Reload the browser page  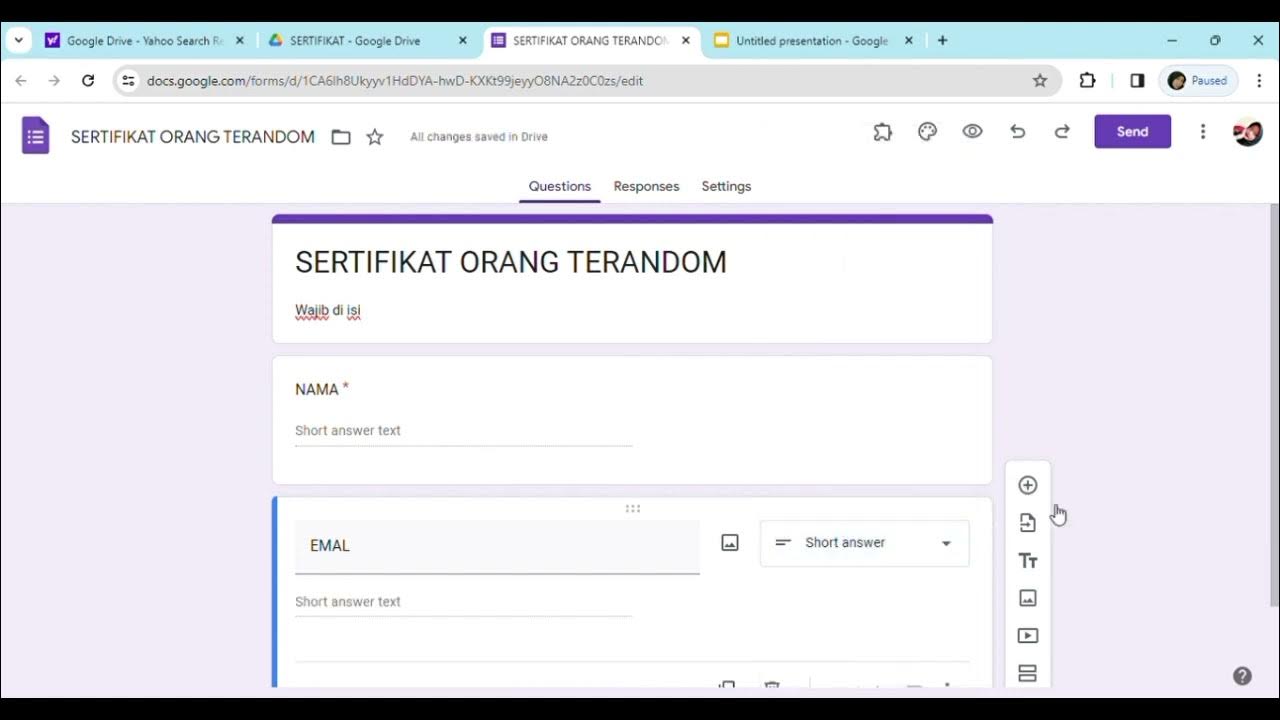click(88, 81)
